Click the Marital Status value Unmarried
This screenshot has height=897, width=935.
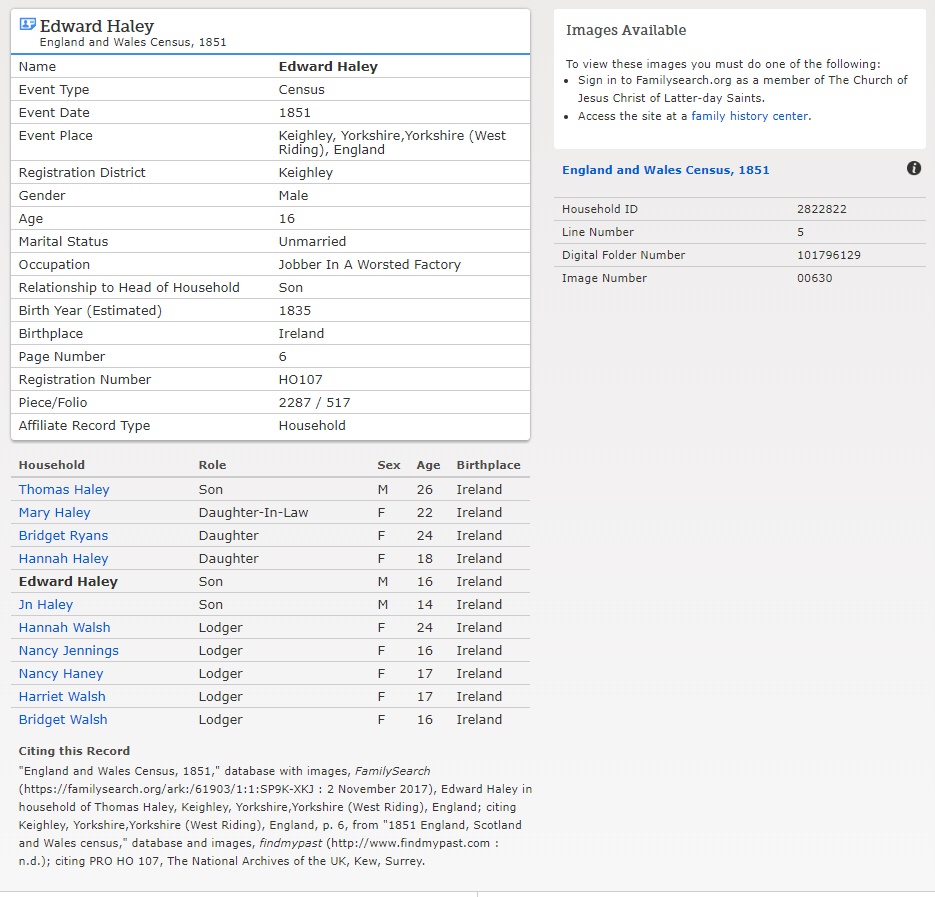(312, 242)
